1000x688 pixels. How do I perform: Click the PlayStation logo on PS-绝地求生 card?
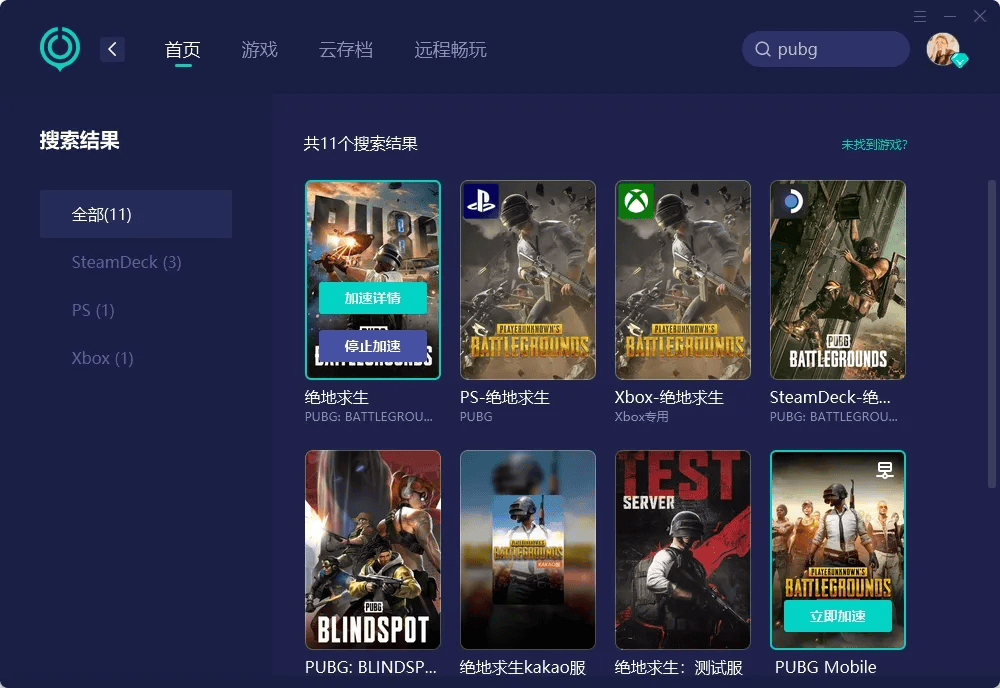[x=481, y=201]
